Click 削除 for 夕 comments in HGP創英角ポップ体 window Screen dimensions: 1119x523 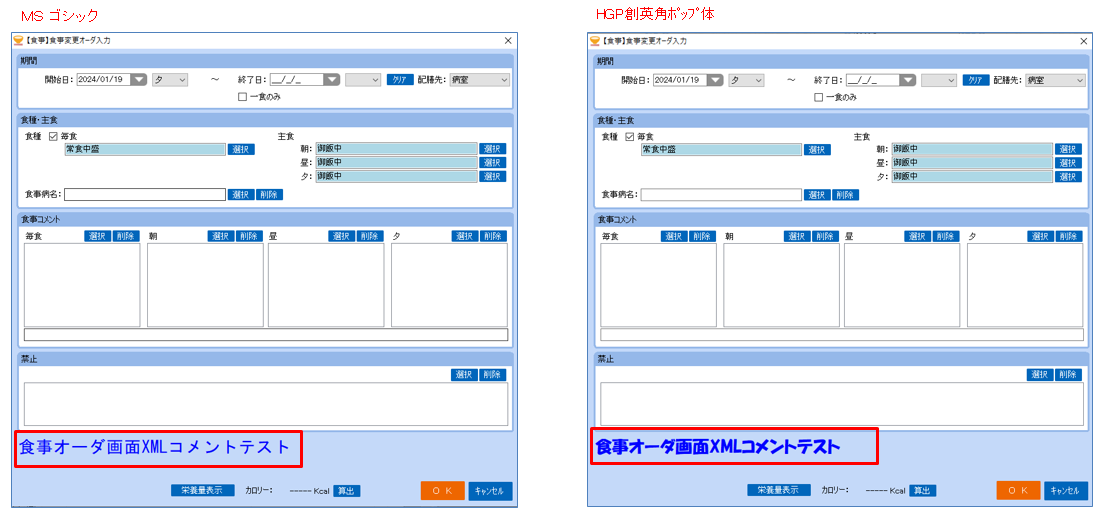[1069, 236]
